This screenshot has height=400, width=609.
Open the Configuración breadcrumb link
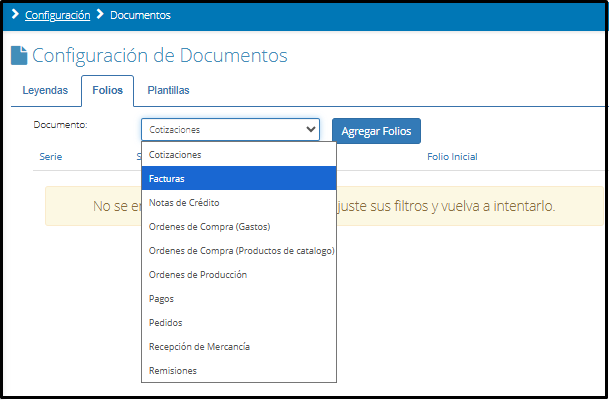[x=58, y=16]
